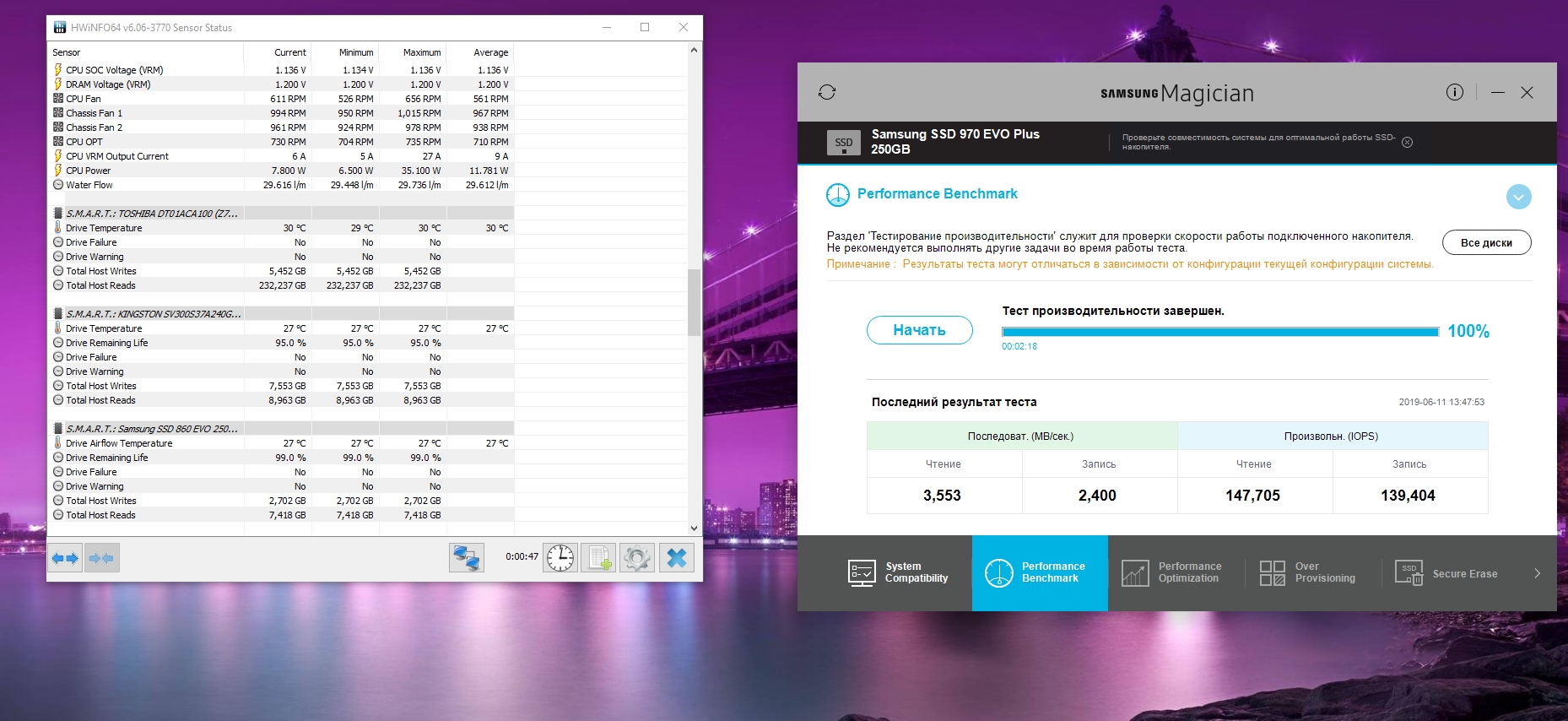This screenshot has height=721, width=1568.
Task: Go to the Secure Erase tab
Action: pyautogui.click(x=1448, y=573)
